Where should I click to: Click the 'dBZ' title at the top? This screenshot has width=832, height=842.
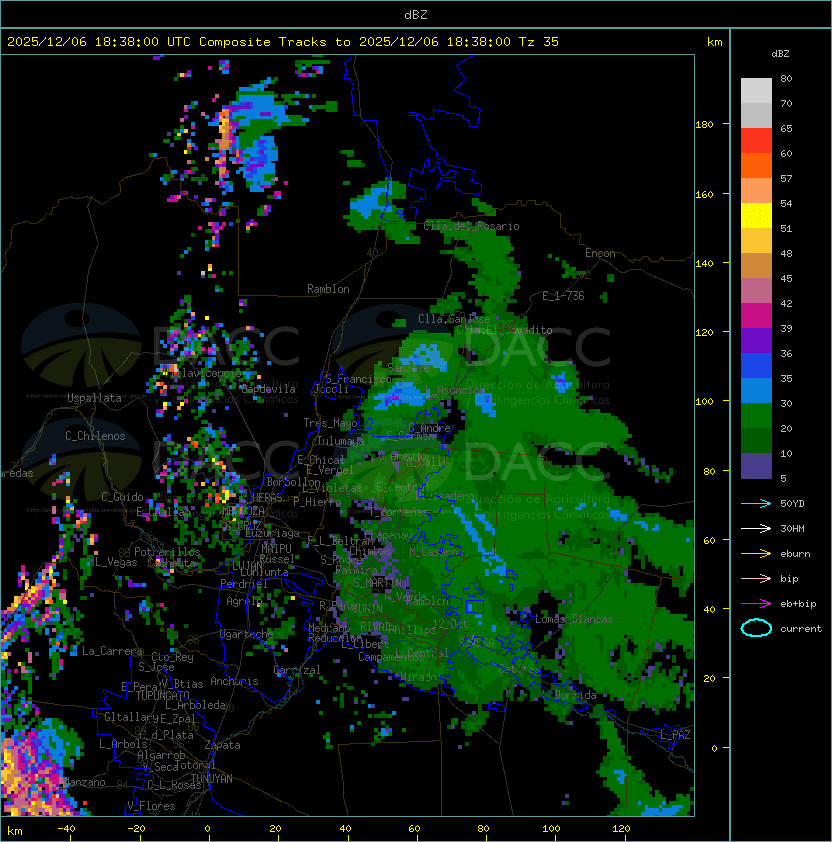416,14
